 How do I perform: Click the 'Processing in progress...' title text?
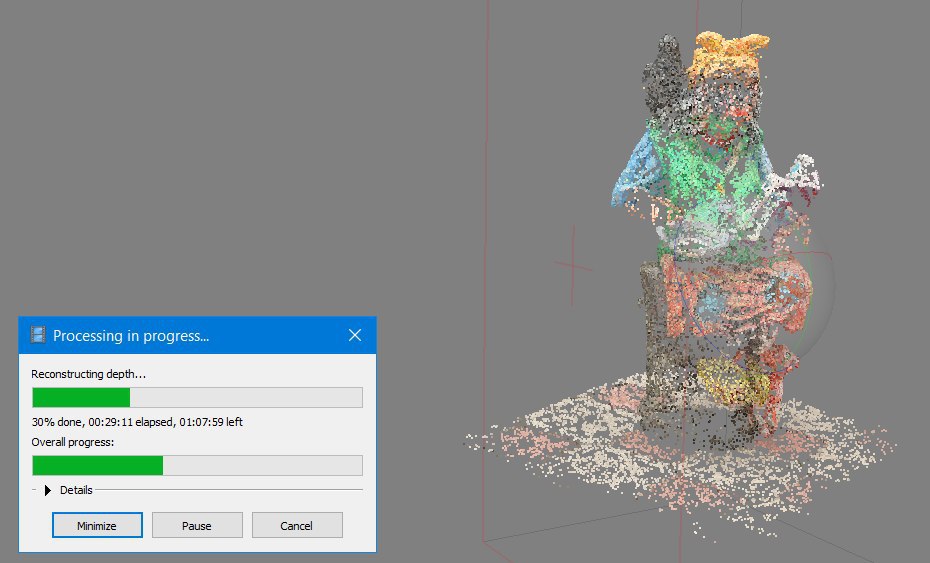click(x=131, y=336)
